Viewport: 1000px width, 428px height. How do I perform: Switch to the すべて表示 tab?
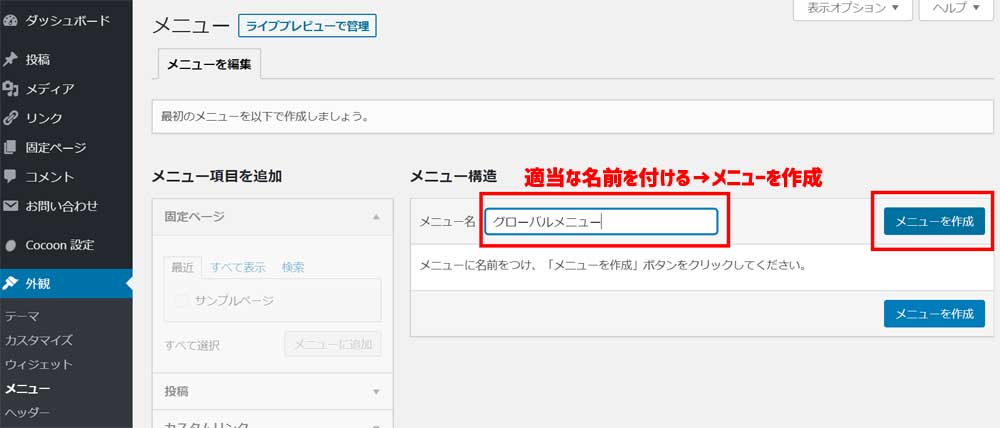coord(238,267)
